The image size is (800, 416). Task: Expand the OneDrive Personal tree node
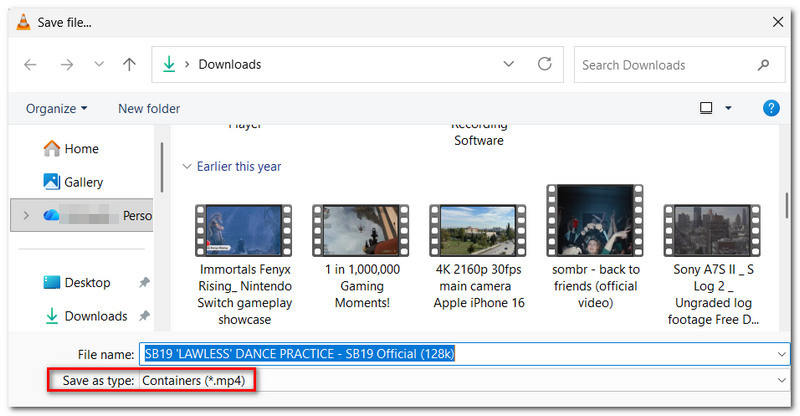click(x=26, y=215)
